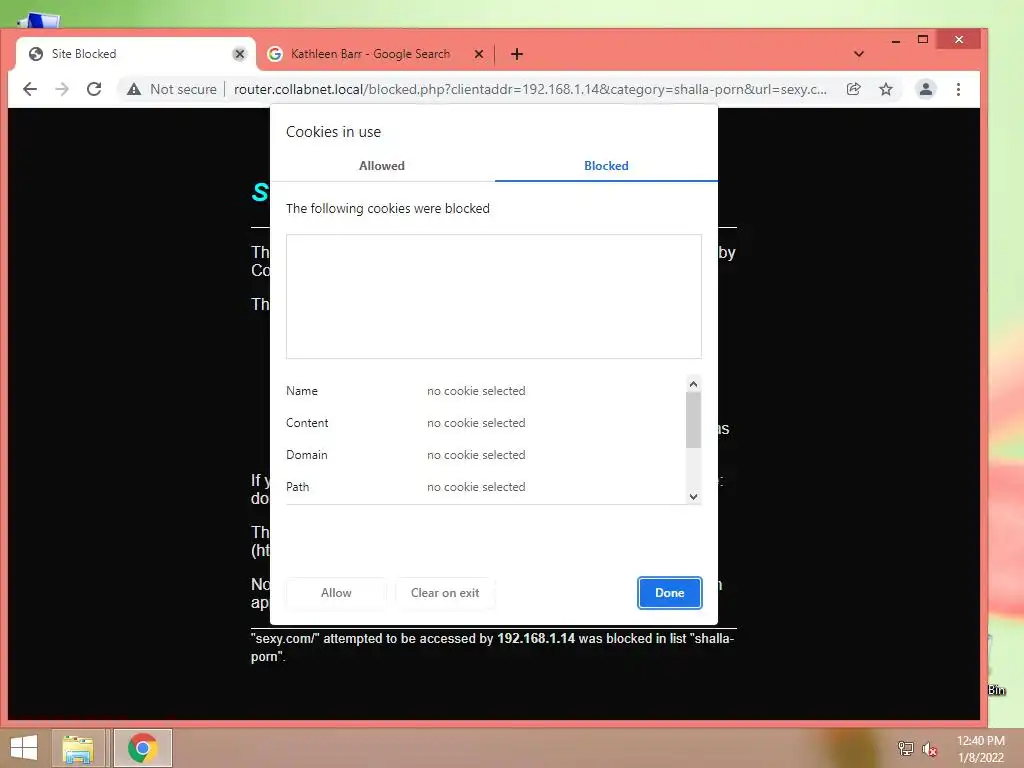Close the Kathleen Barr Google Search tab

click(x=479, y=54)
